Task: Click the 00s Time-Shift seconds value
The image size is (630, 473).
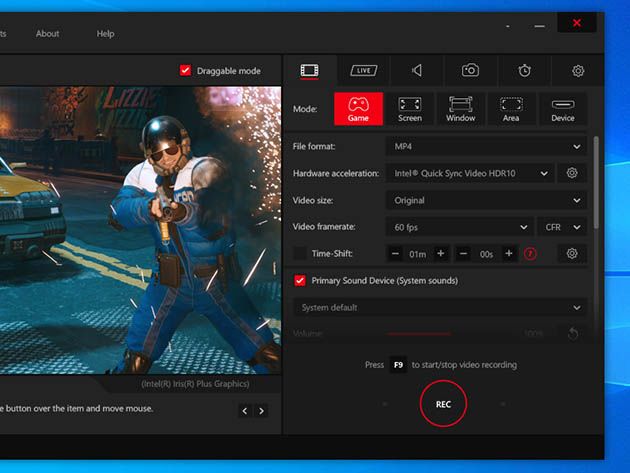Action: 486,254
